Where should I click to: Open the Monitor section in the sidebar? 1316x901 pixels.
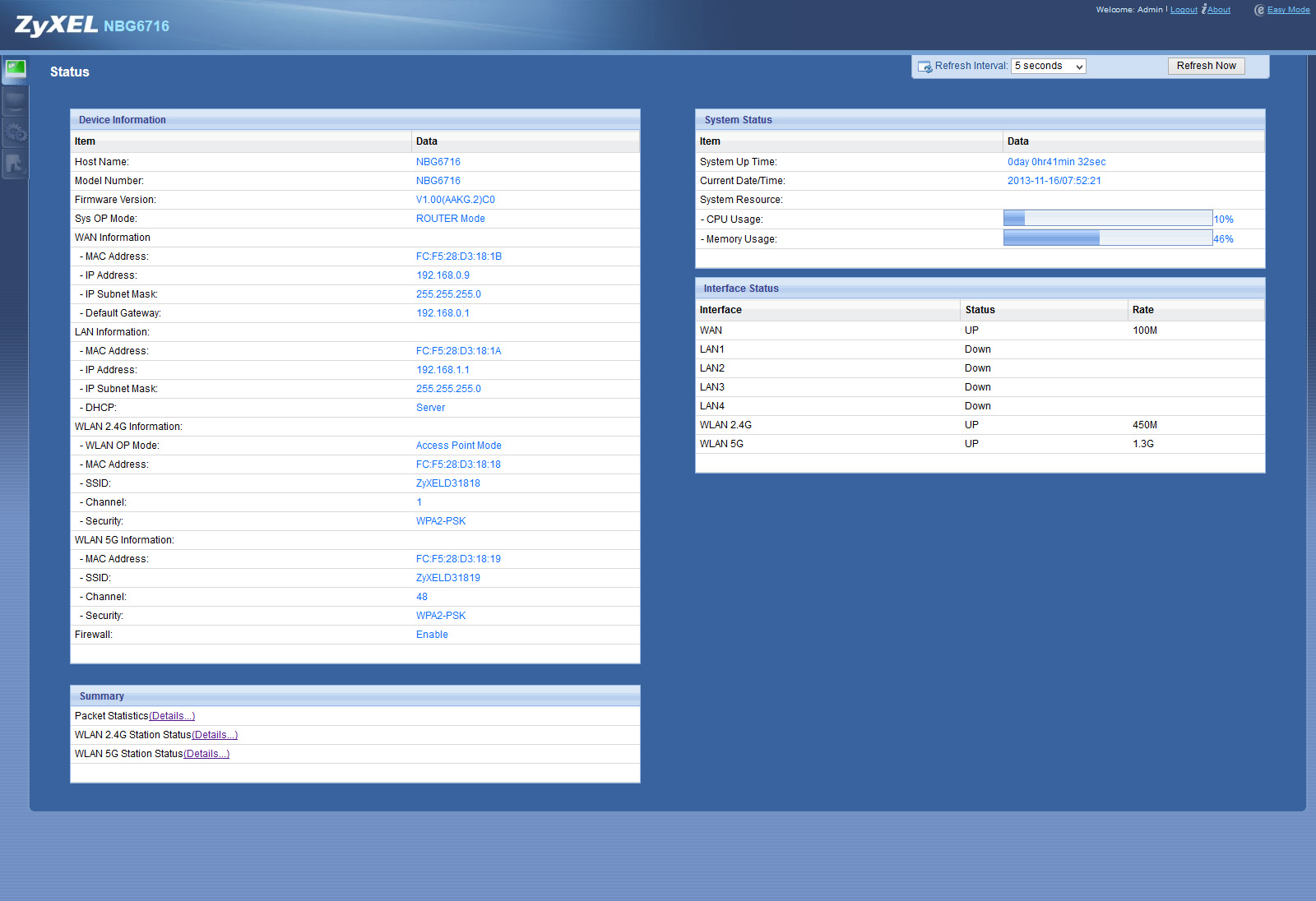point(15,102)
